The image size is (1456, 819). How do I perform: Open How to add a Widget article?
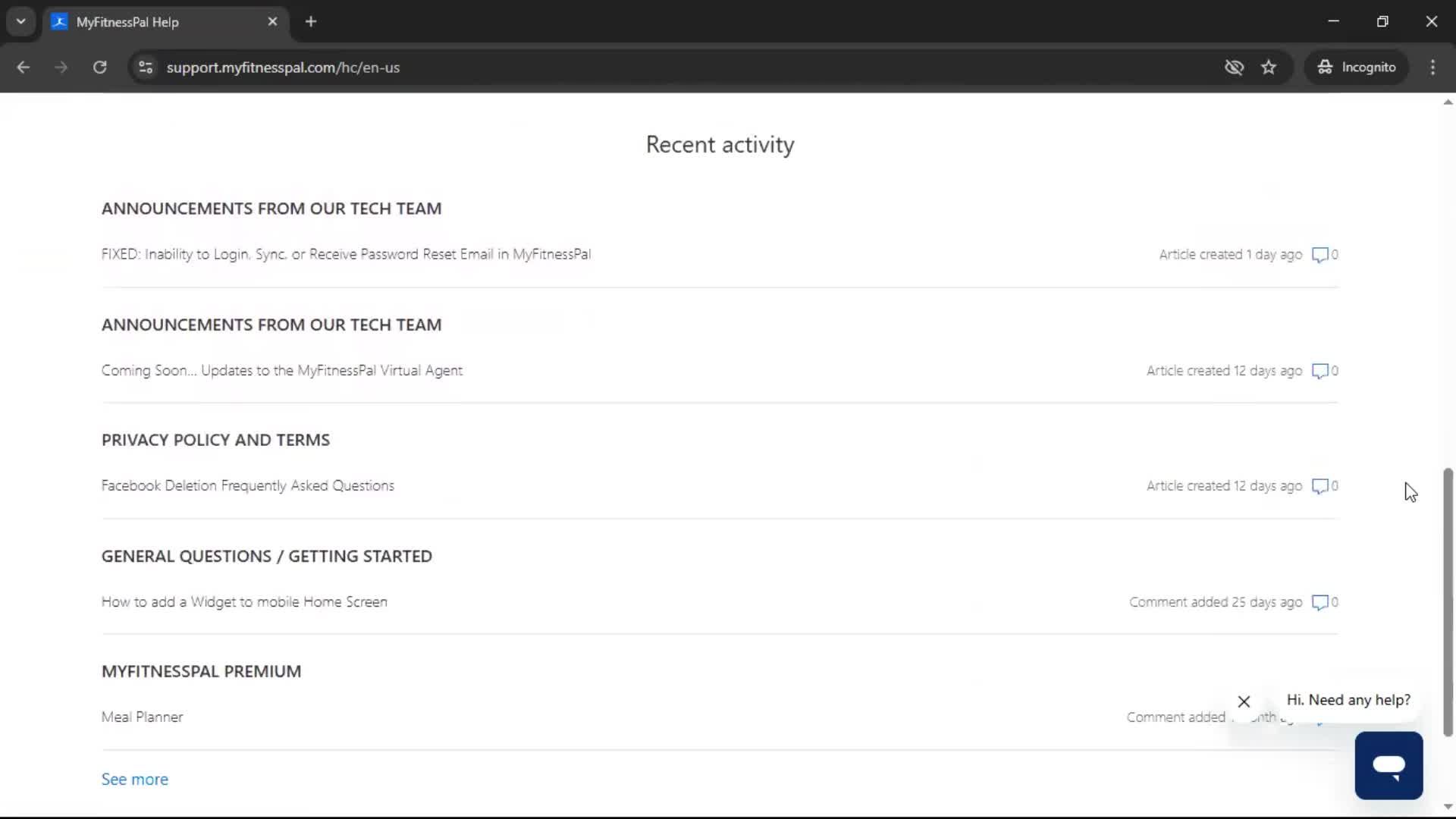(x=244, y=602)
